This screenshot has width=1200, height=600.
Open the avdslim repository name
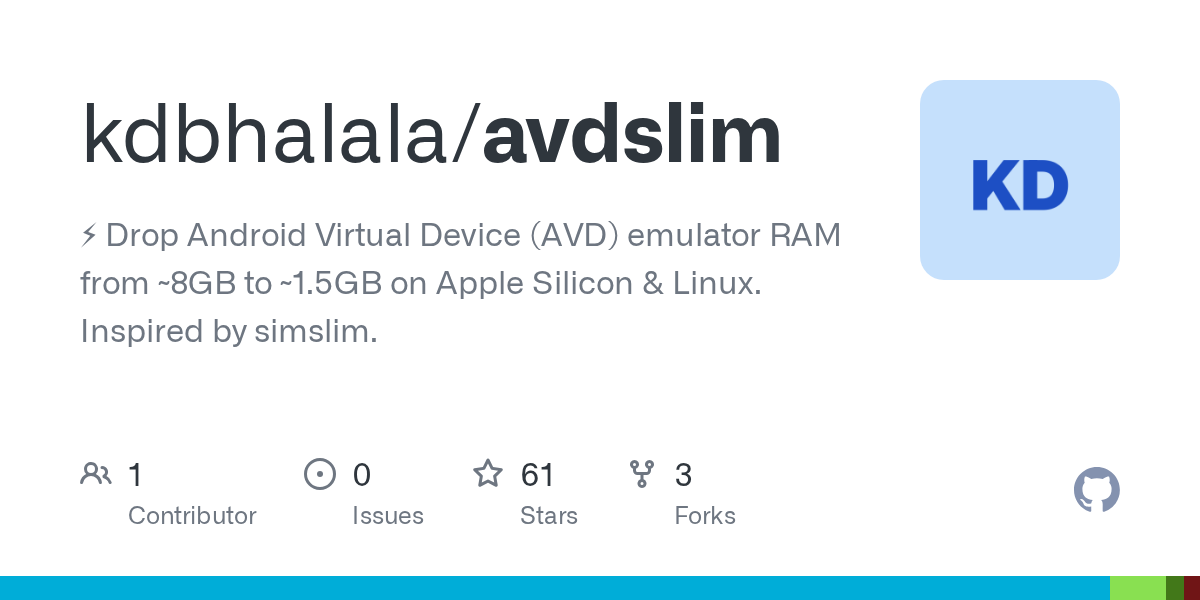[632, 135]
